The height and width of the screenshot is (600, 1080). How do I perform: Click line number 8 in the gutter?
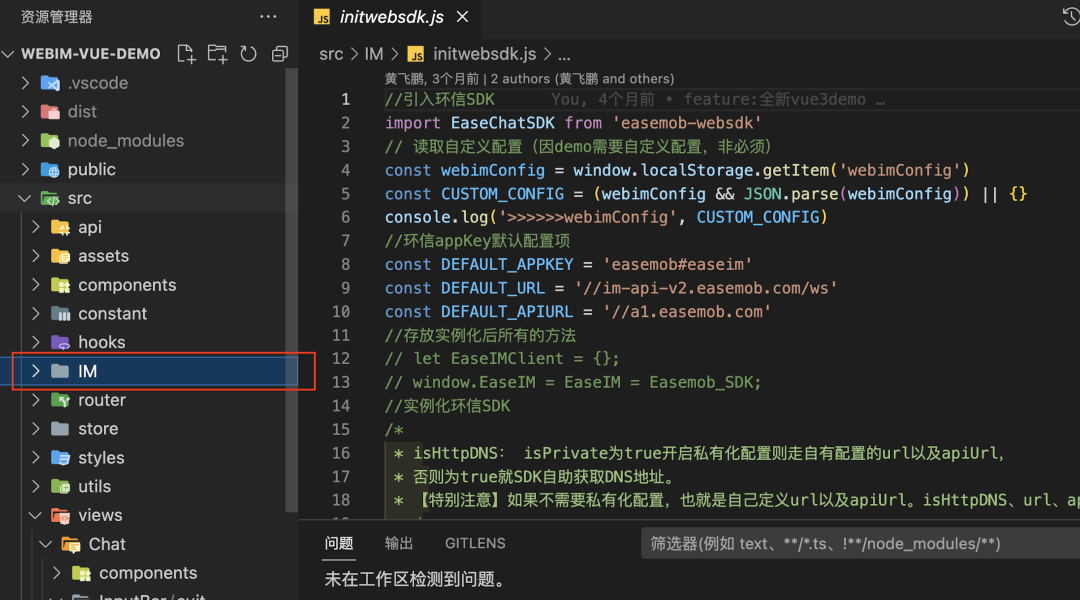click(345, 265)
